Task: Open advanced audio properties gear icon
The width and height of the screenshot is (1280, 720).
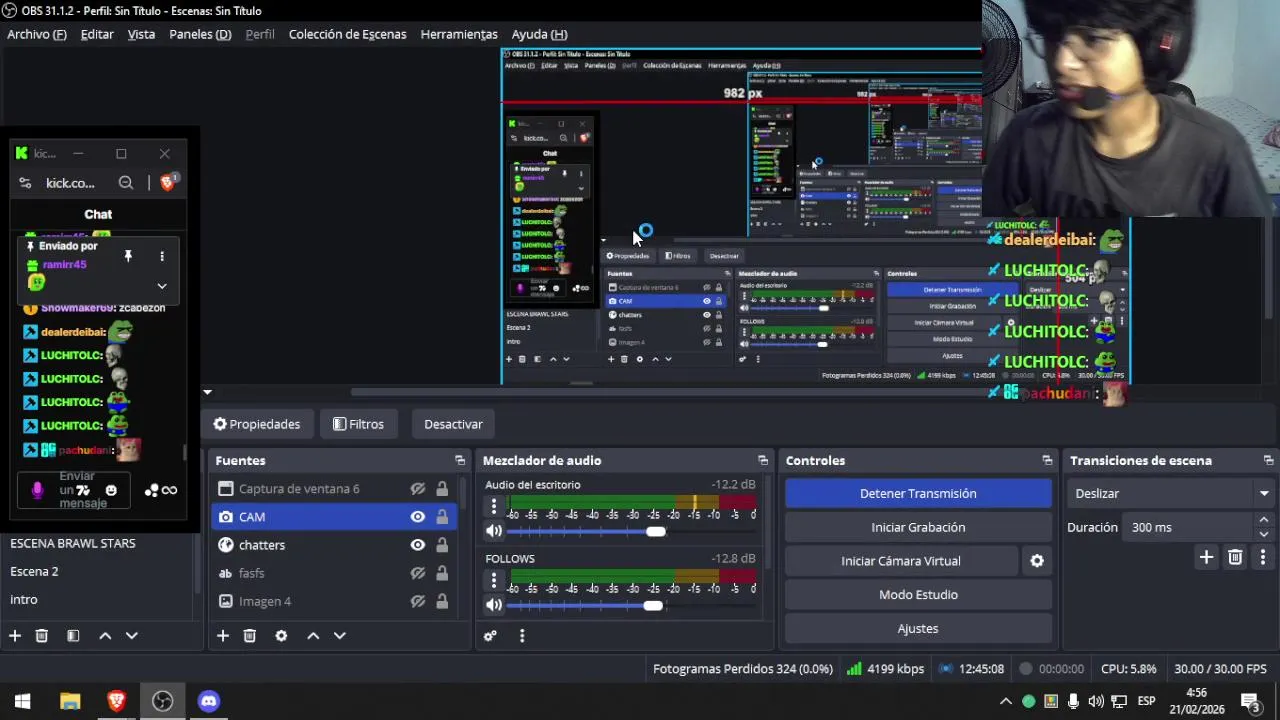Action: pos(490,635)
